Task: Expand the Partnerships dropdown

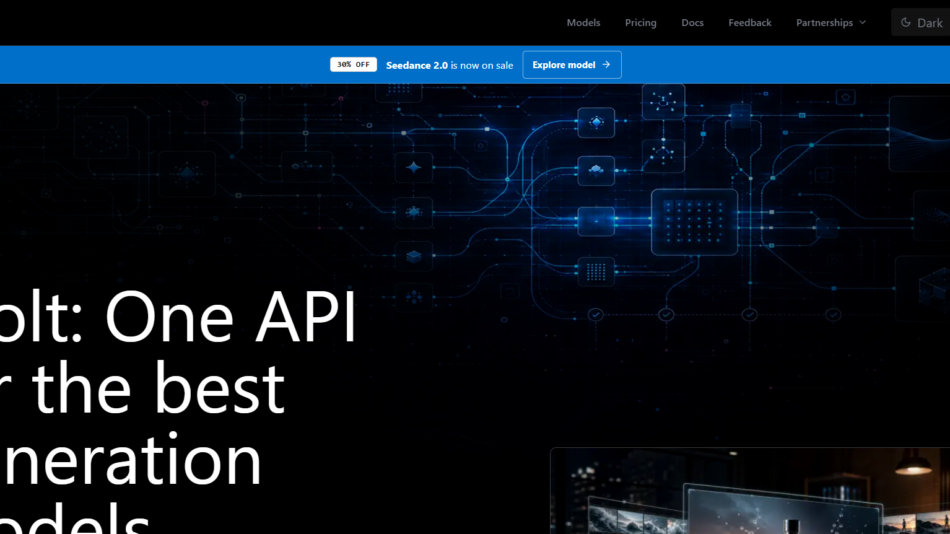Action: (831, 22)
